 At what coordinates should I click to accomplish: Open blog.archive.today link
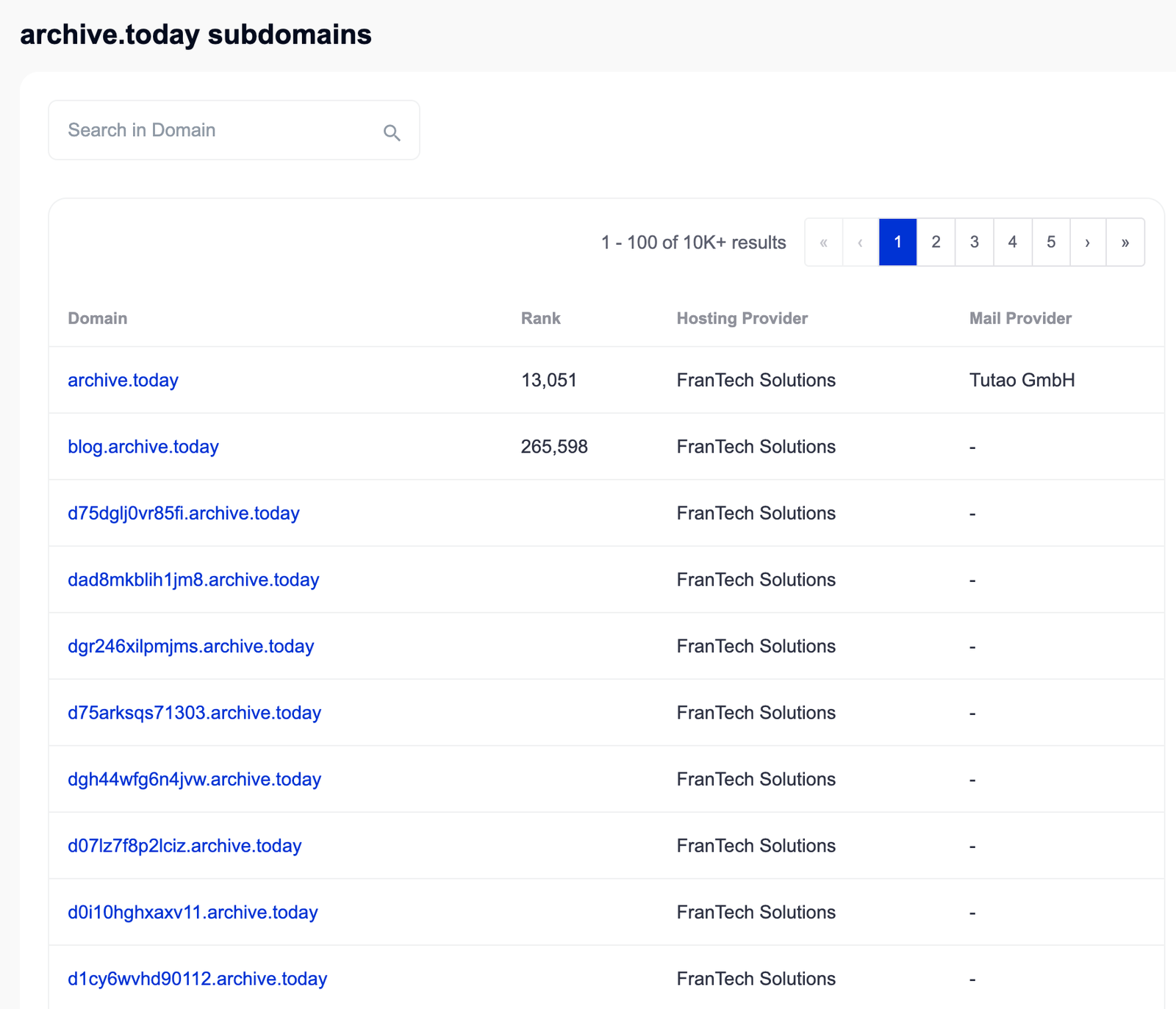click(x=143, y=447)
